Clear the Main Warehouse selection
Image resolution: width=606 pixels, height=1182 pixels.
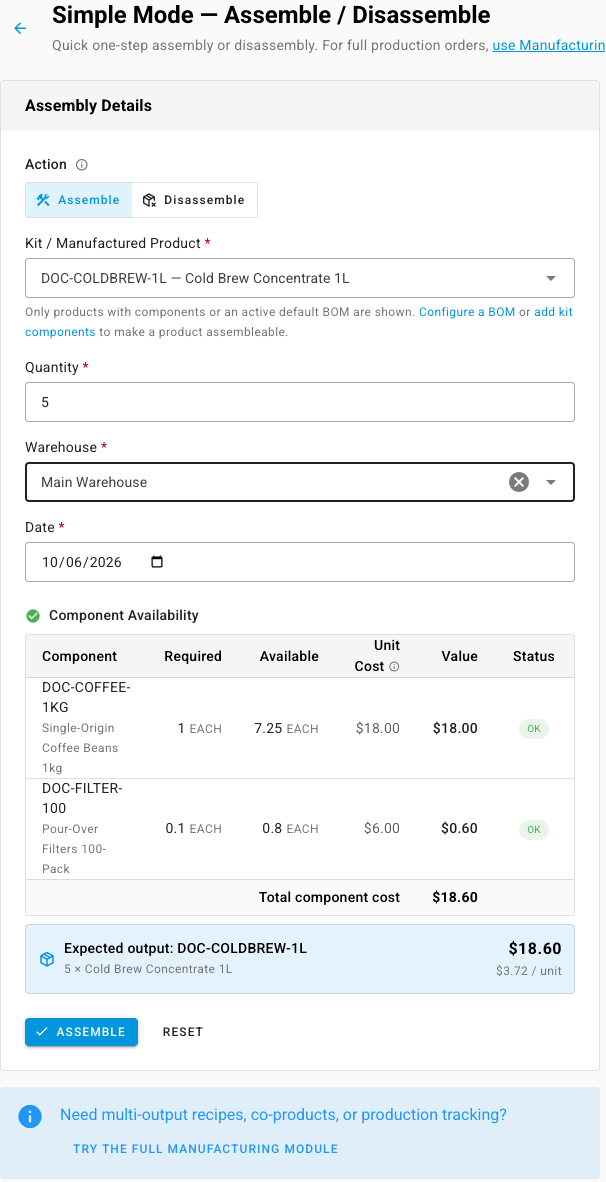coord(519,482)
